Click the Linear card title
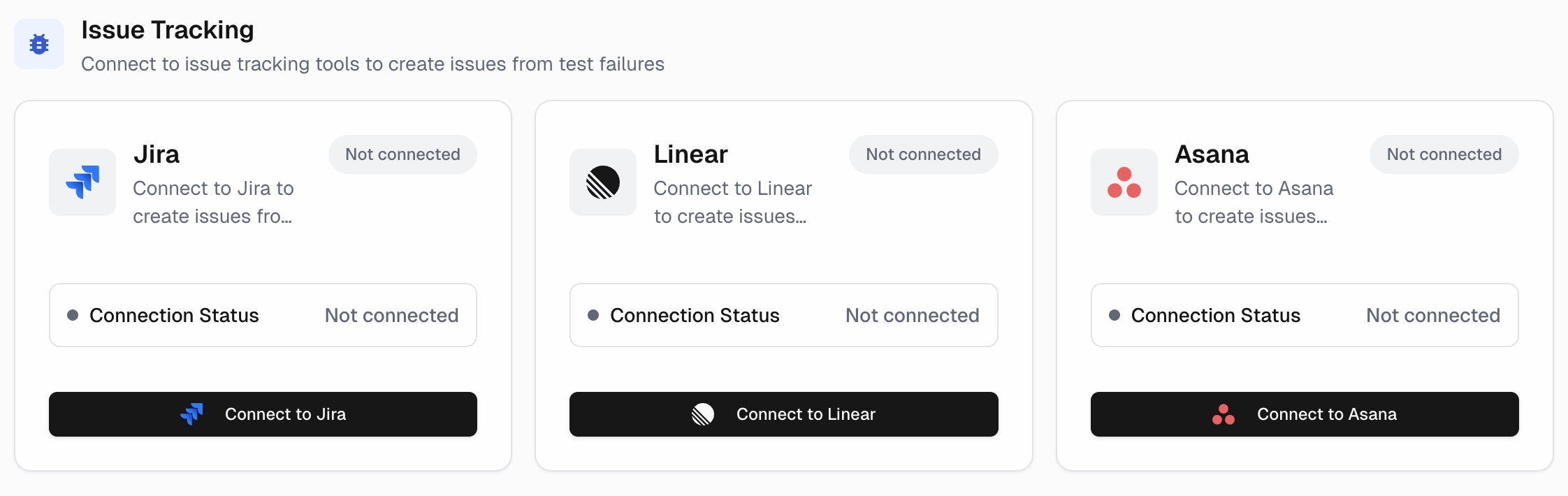1568x496 pixels. 691,154
